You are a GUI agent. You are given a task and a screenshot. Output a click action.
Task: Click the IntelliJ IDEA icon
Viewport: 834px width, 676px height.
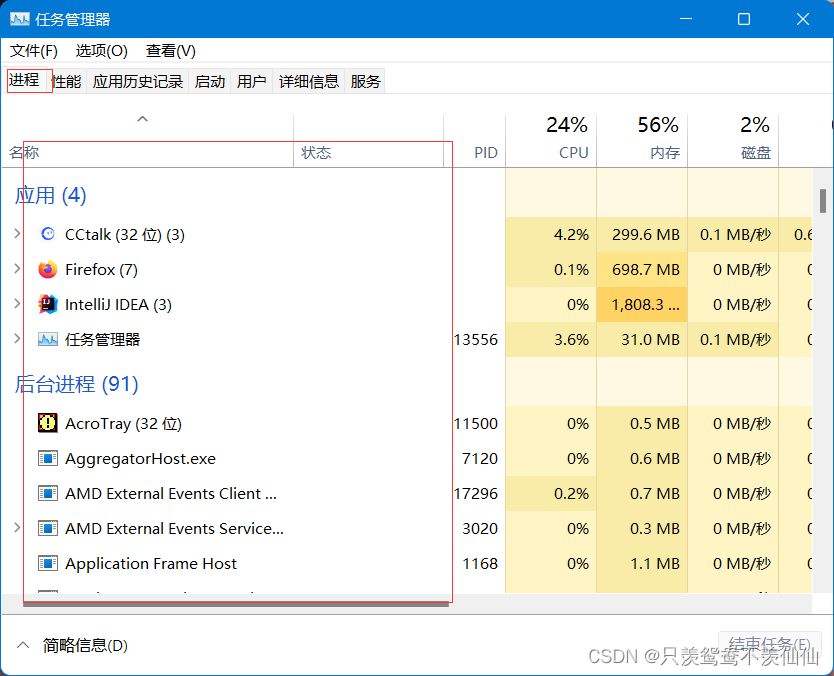(x=47, y=304)
